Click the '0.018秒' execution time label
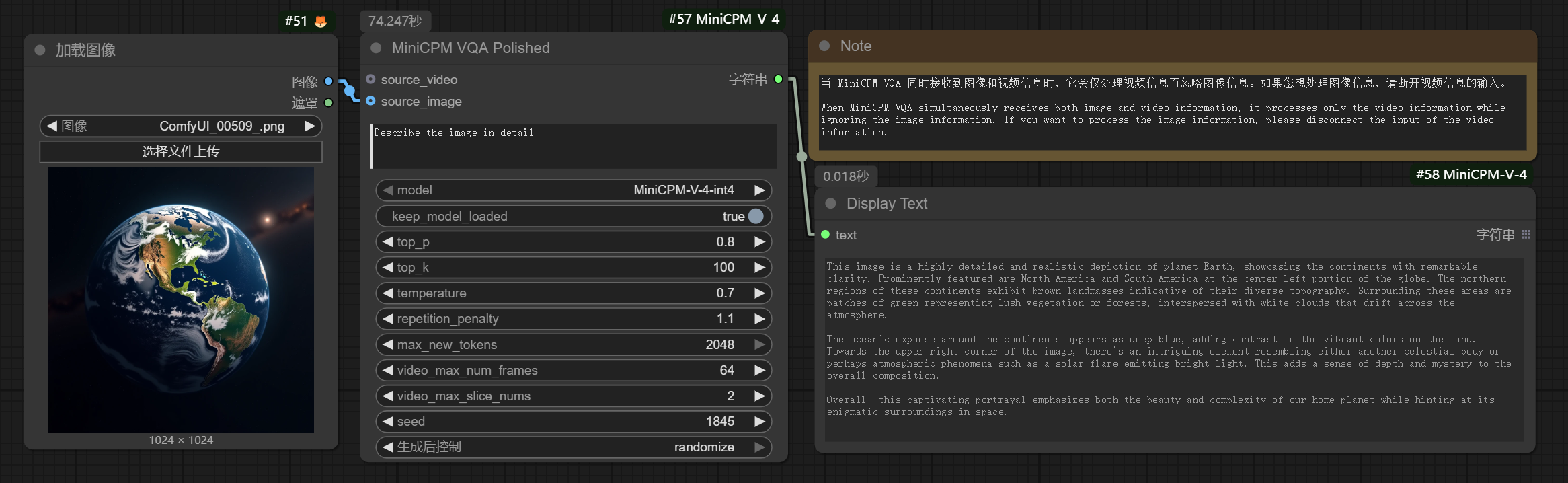 pyautogui.click(x=846, y=176)
